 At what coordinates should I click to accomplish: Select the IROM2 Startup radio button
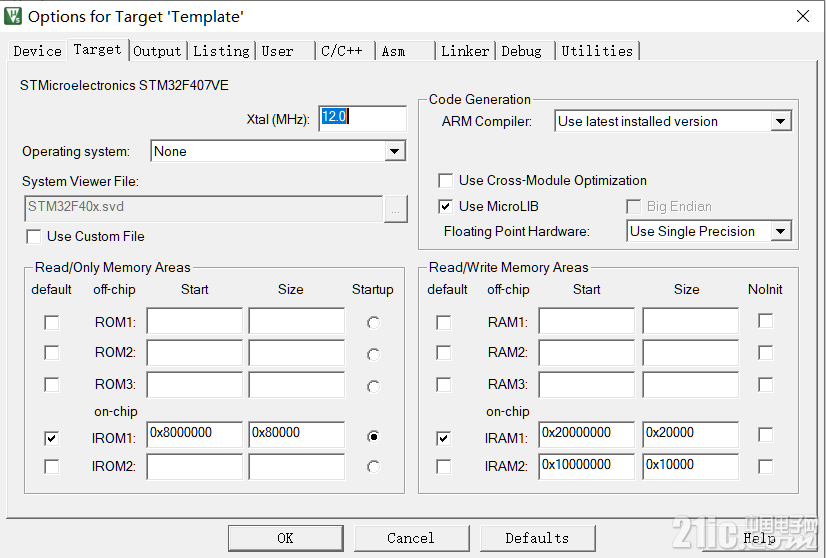pos(373,467)
